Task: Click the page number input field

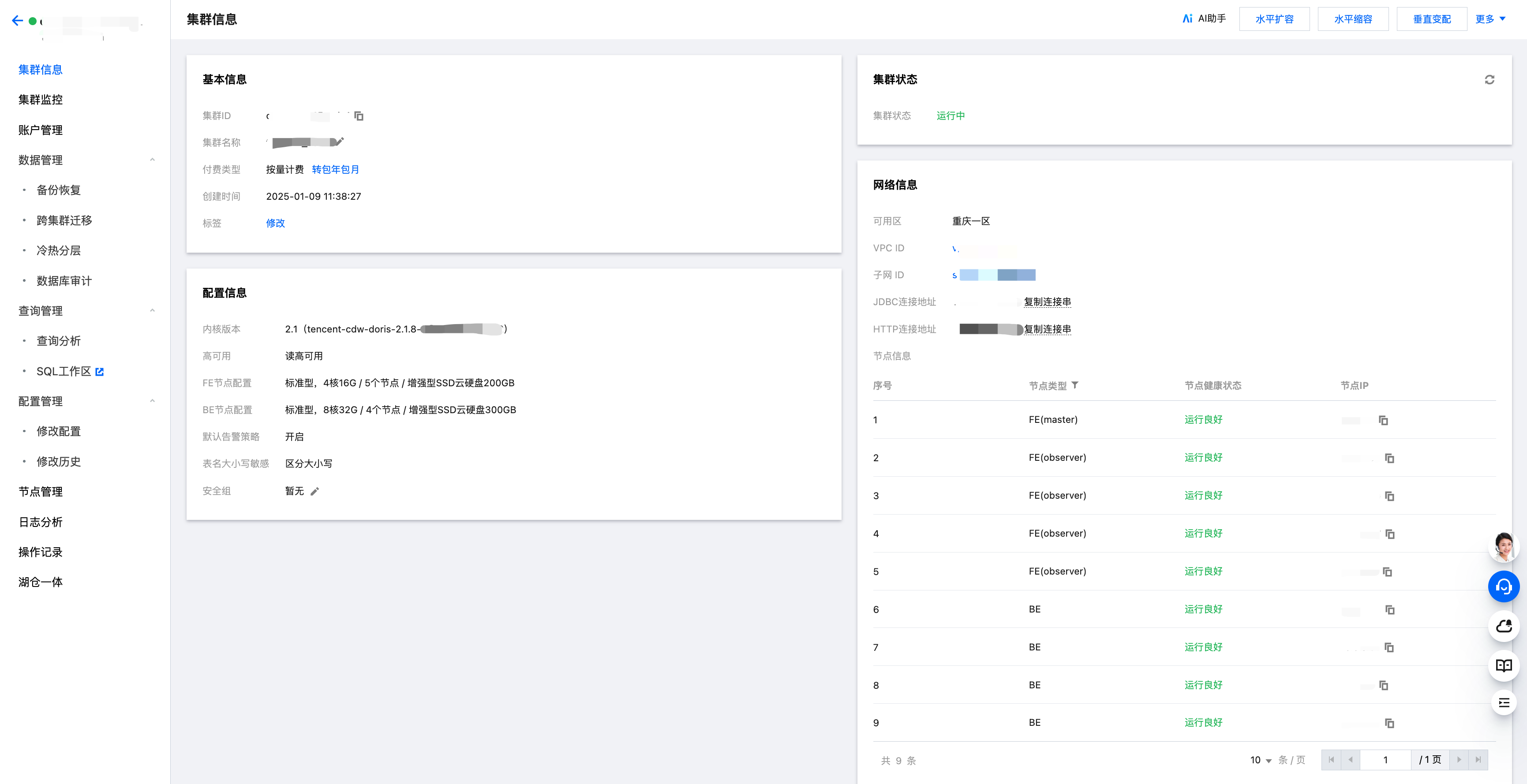Action: 1385,760
